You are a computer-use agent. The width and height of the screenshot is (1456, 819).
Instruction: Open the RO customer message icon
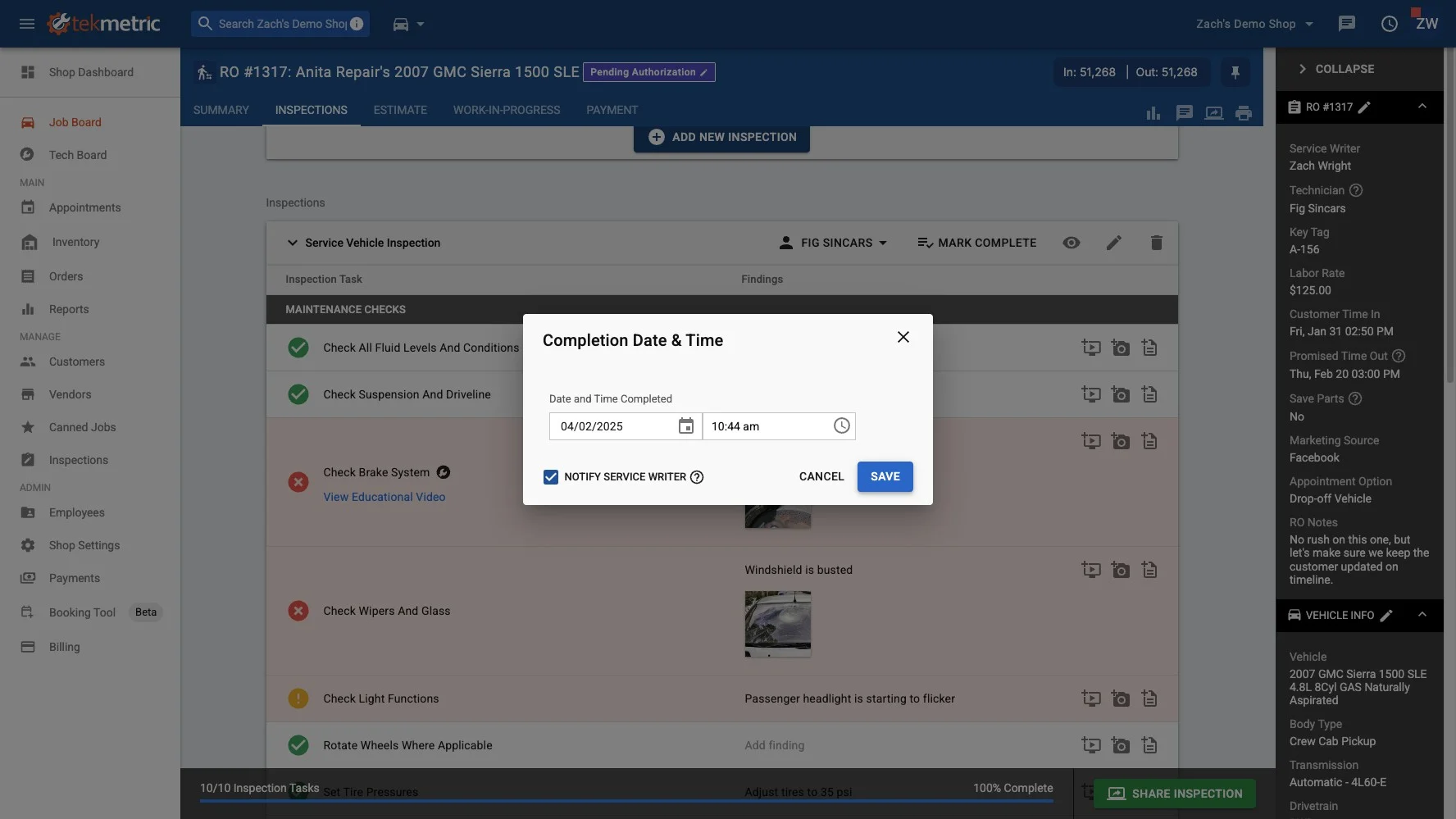click(1184, 113)
